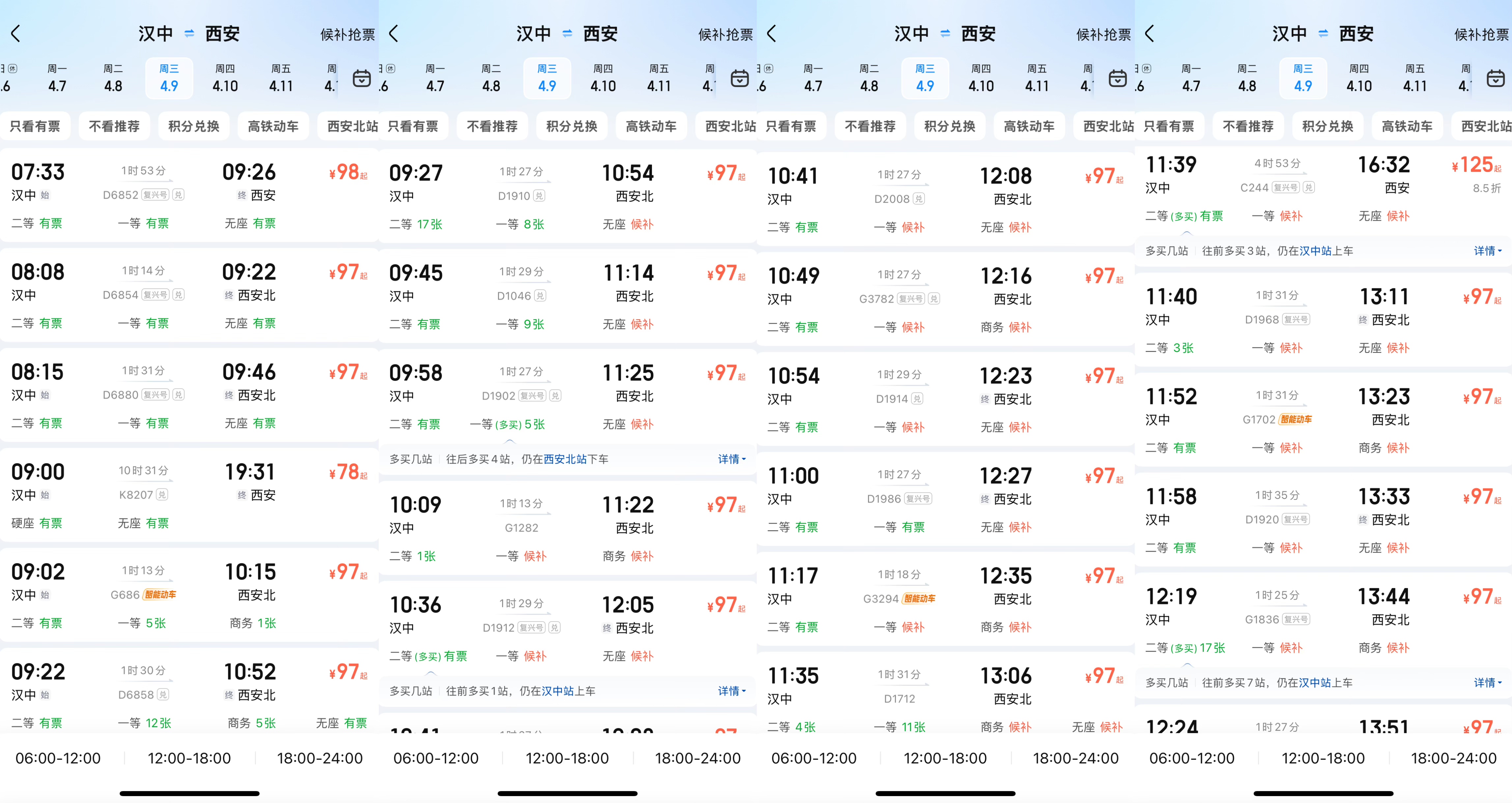Open the calendar icon in the leftmost screen
The image size is (1512, 803).
362,78
